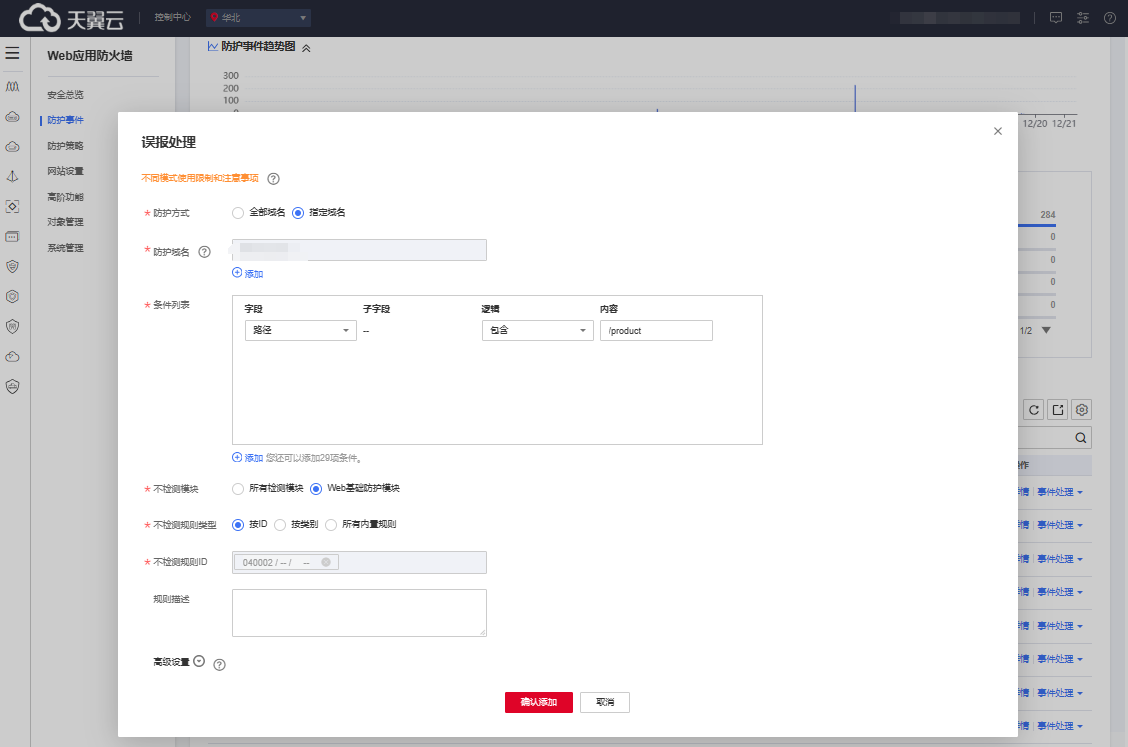Screen dimensions: 1128x747
Task: Open 安全总览 in sidebar menu
Action: (65, 95)
